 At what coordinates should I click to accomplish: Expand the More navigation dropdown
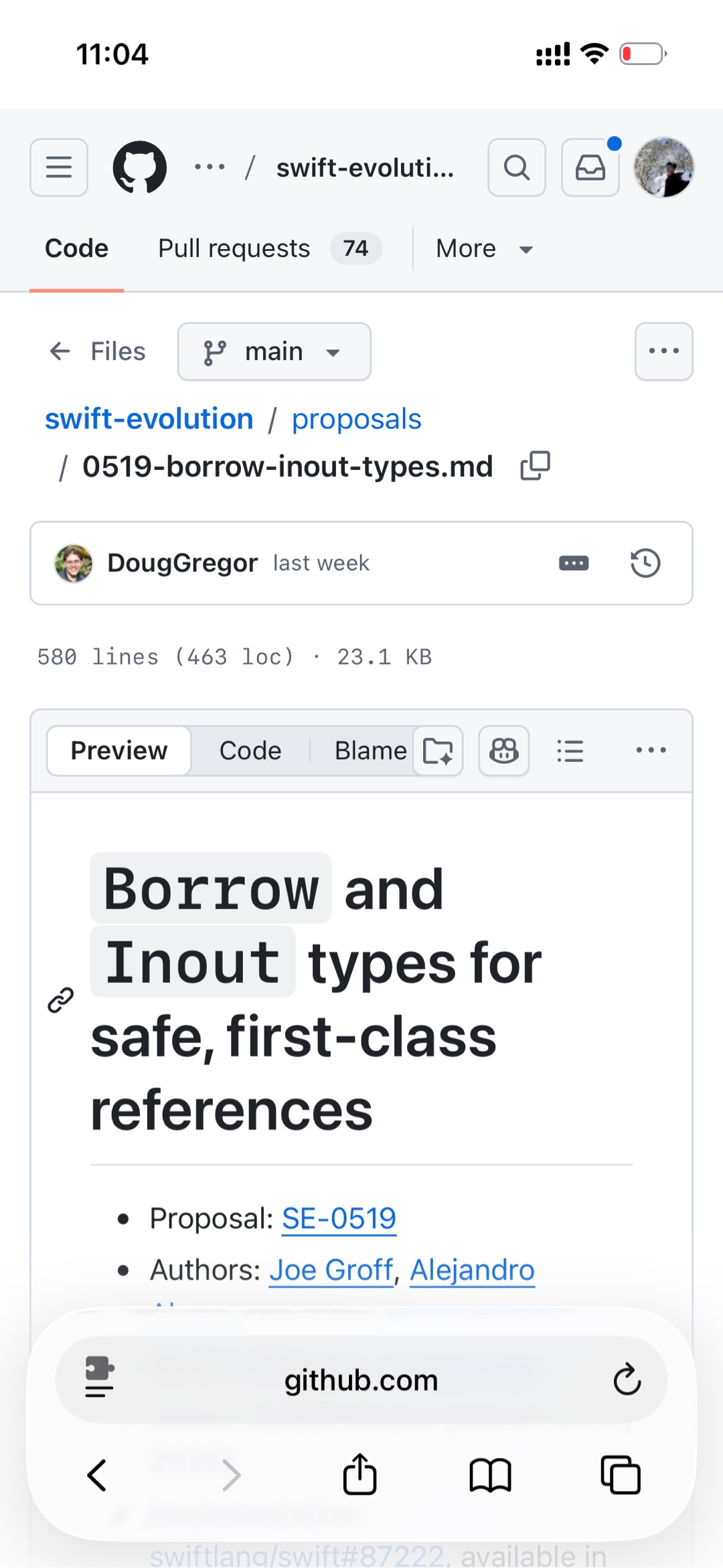pyautogui.click(x=485, y=248)
